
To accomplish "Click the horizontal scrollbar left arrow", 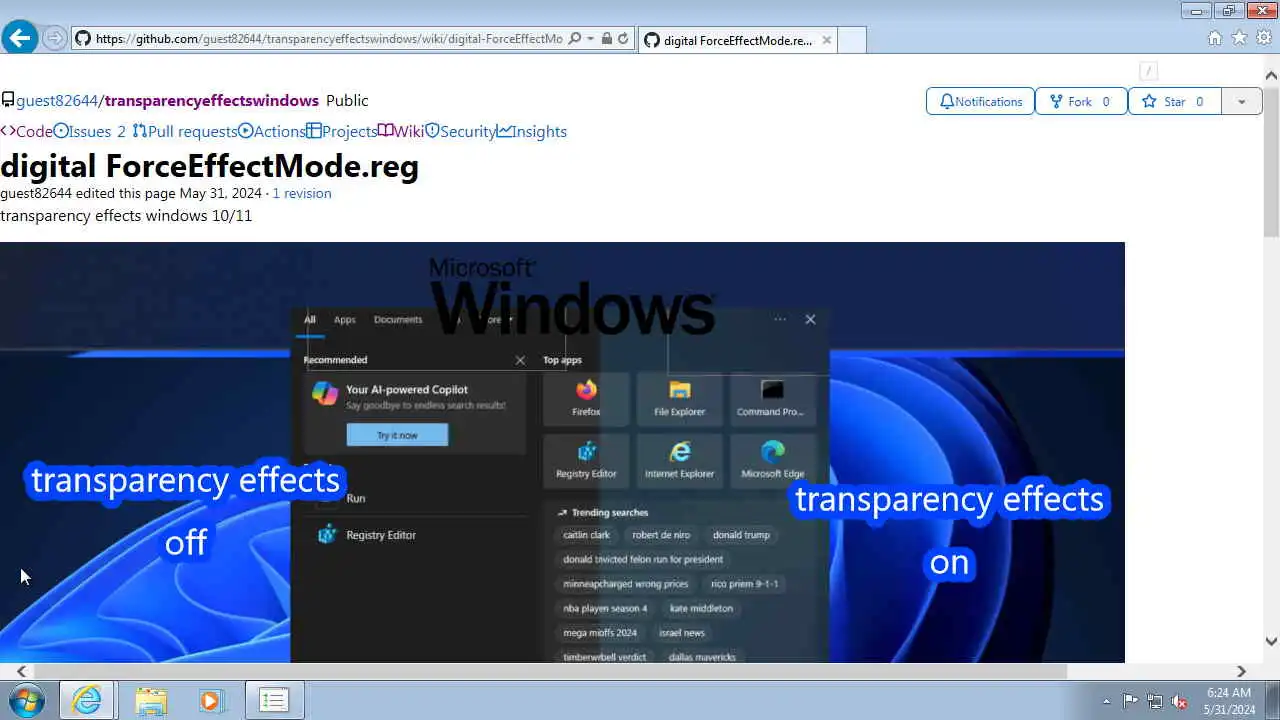I will tap(22, 672).
